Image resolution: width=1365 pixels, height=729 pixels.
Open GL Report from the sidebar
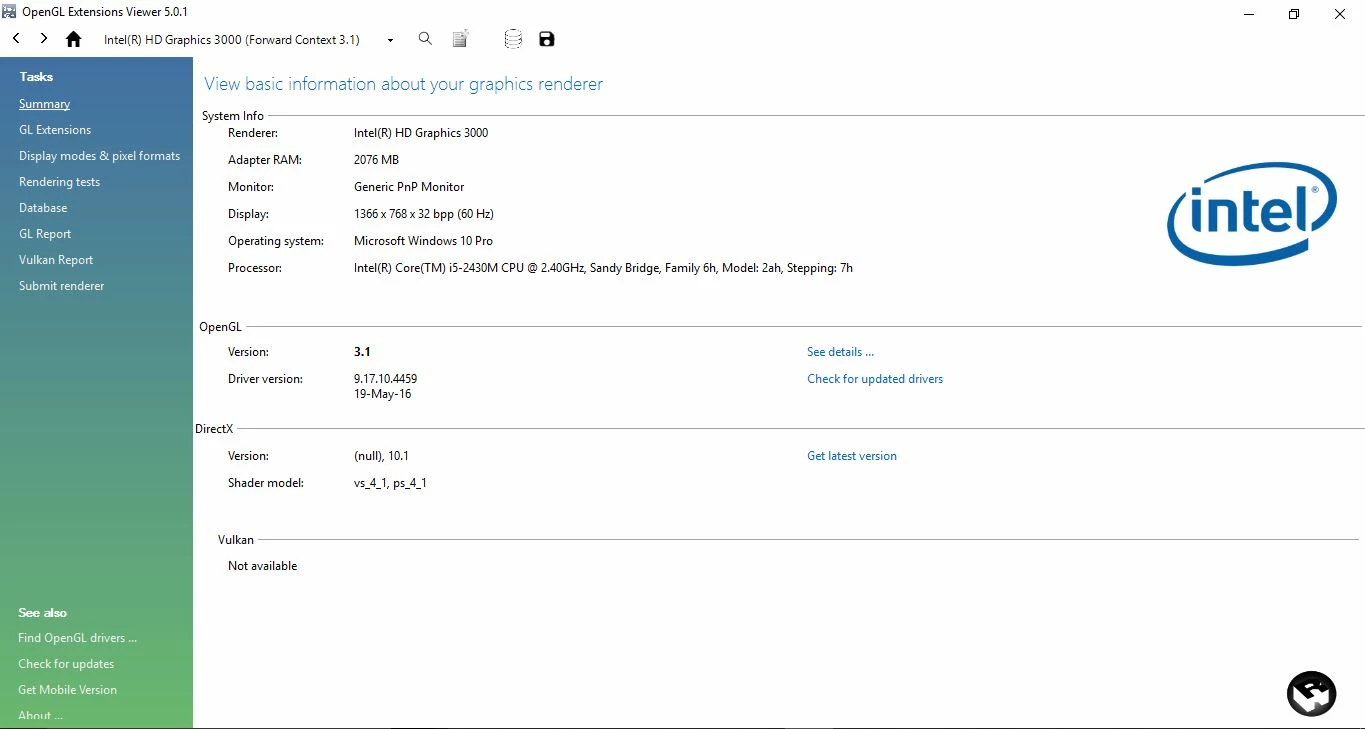pos(45,234)
